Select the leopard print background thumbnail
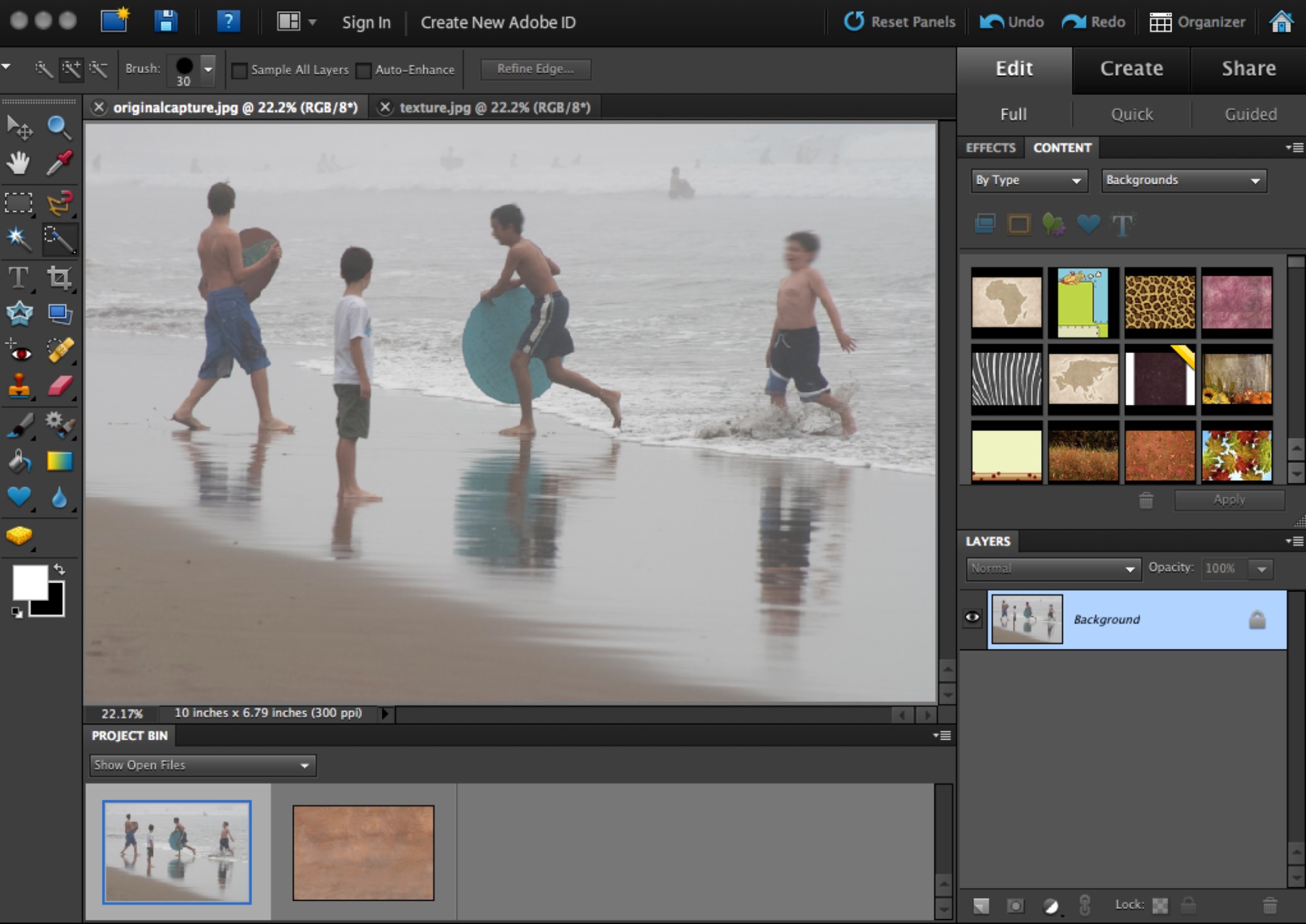Viewport: 1306px width, 924px height. point(1159,302)
